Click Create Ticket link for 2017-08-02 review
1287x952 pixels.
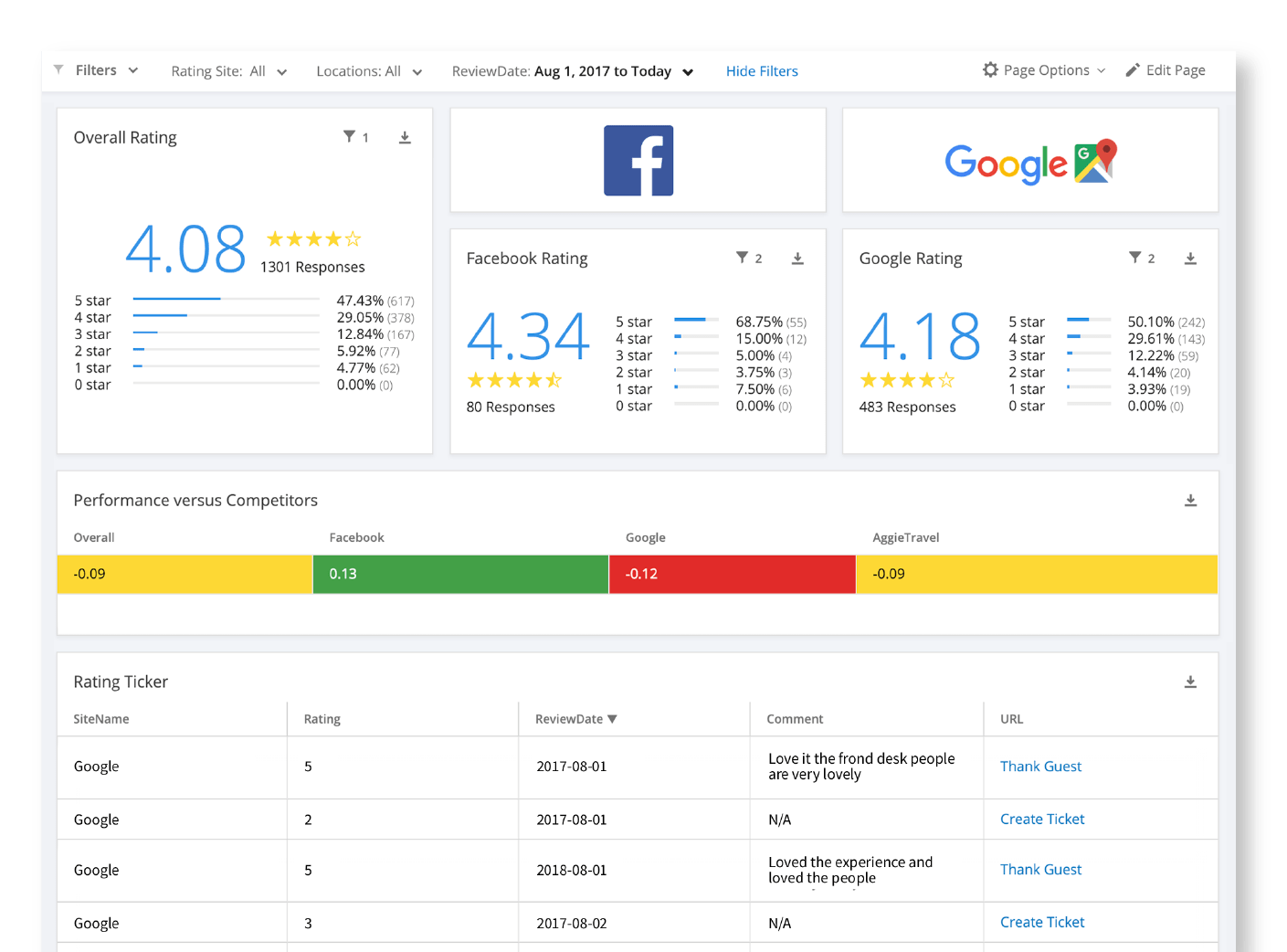tap(1042, 923)
